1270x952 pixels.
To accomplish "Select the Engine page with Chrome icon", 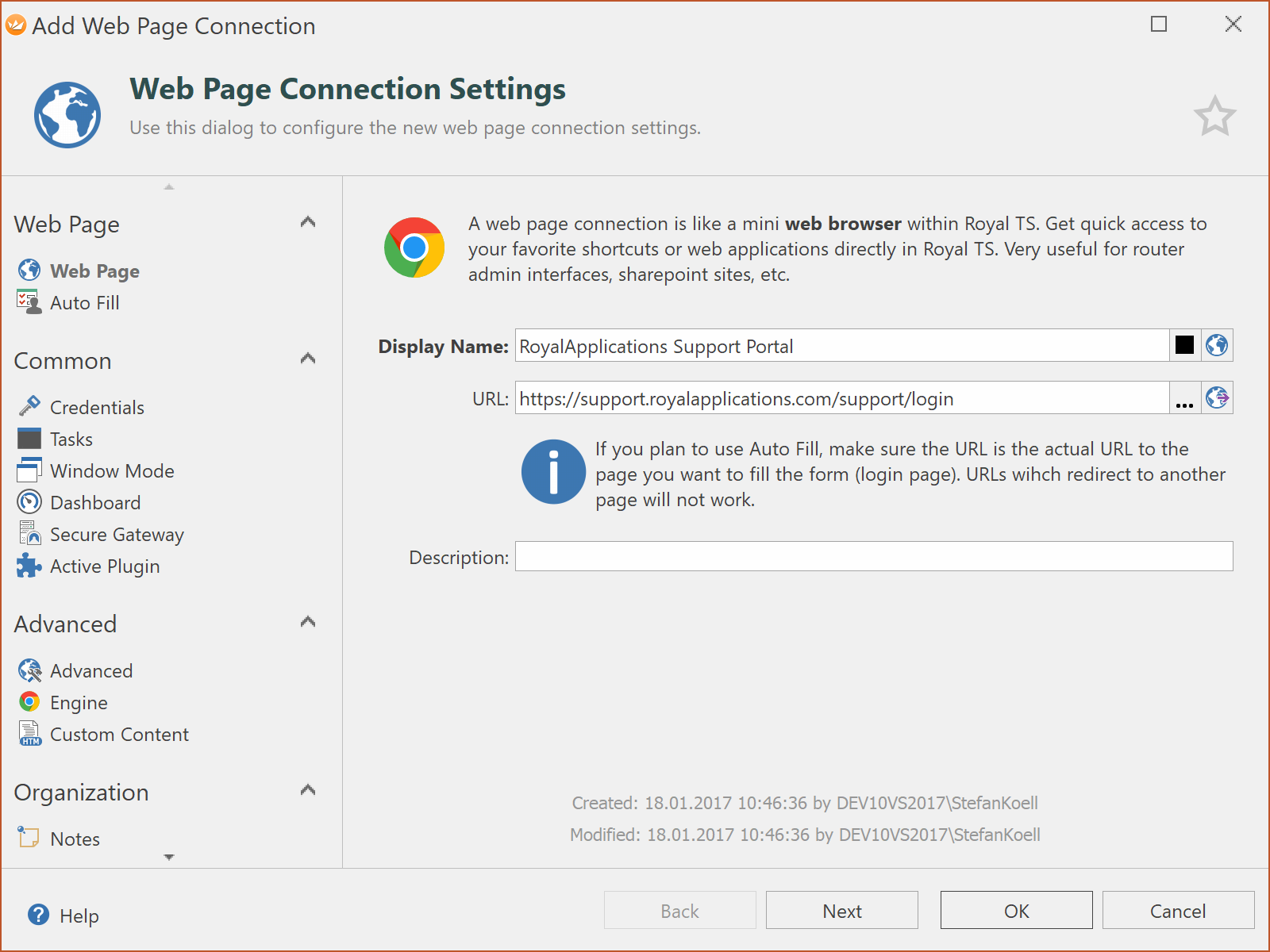I will pyautogui.click(x=78, y=703).
